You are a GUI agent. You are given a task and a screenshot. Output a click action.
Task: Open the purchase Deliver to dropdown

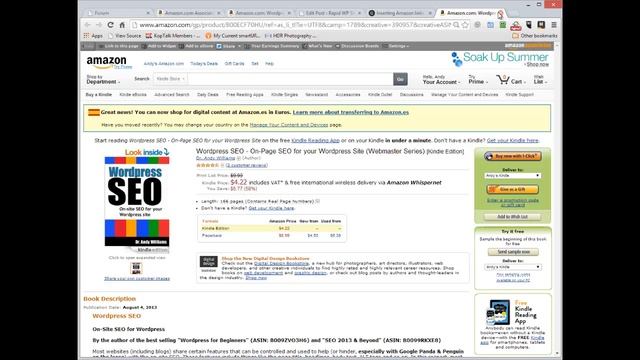tap(513, 176)
